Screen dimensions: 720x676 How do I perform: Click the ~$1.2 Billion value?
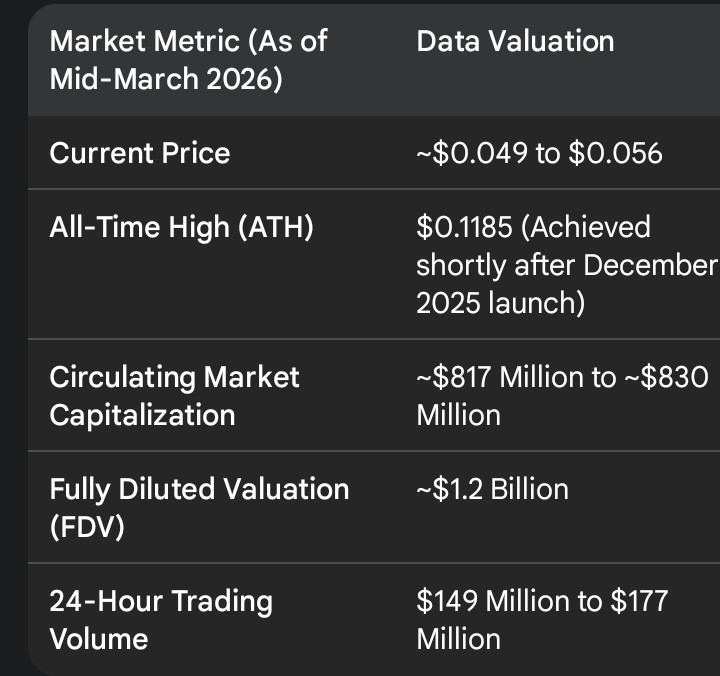click(x=492, y=489)
